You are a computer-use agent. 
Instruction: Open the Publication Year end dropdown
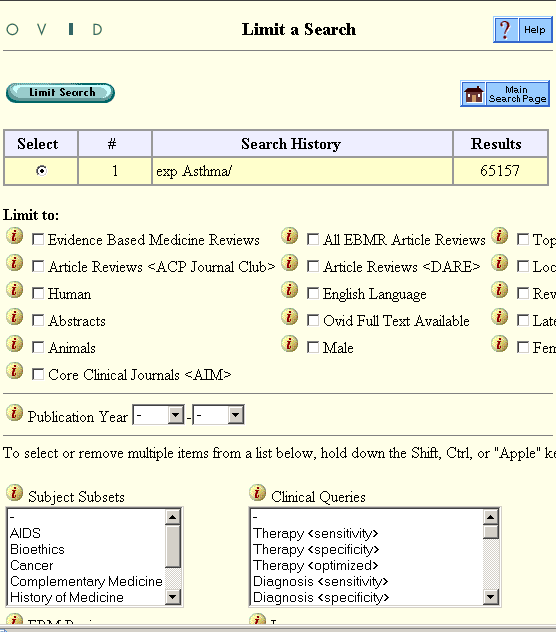[x=219, y=415]
